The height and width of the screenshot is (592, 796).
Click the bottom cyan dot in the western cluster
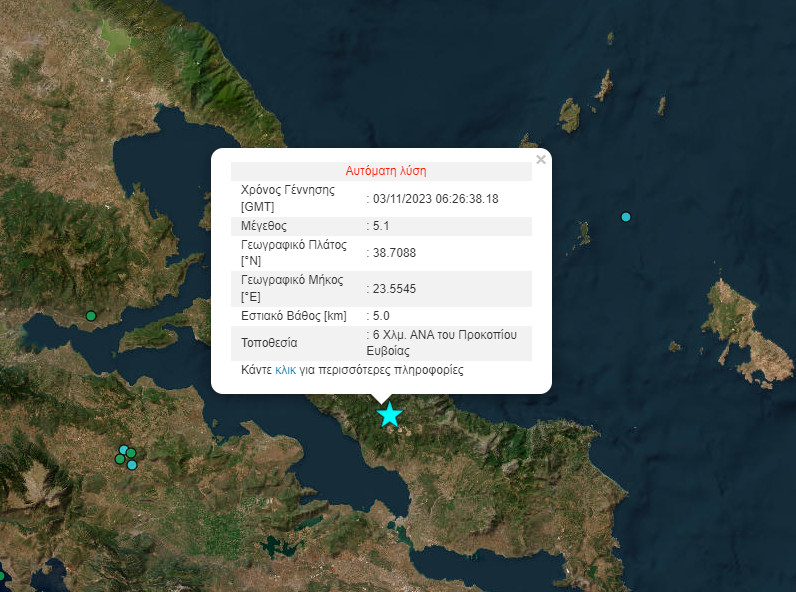click(132, 464)
